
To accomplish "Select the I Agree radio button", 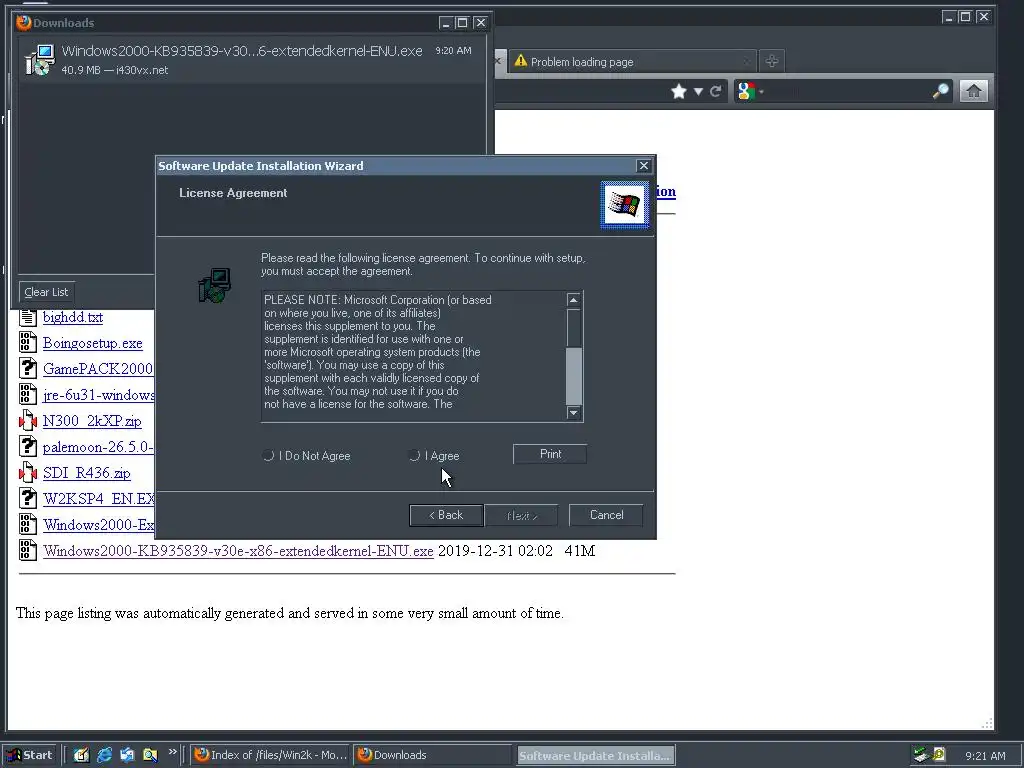I will click(414, 455).
